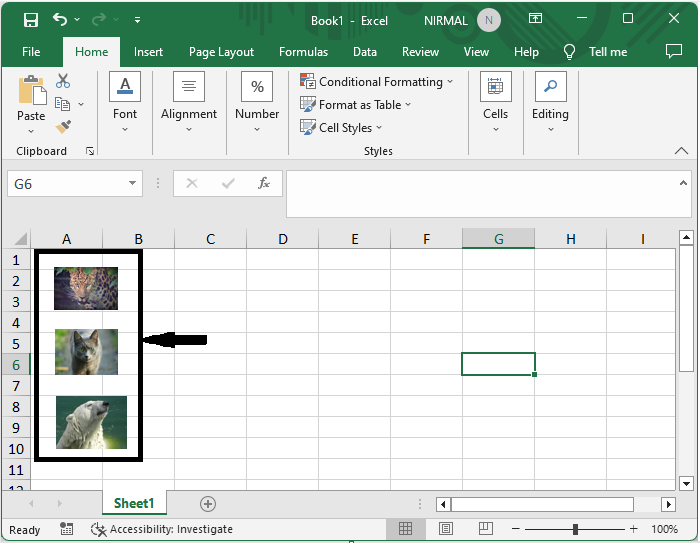Click vertical scrollbar up arrow
Screen dimensions: 700x543
pyautogui.click(x=686, y=237)
